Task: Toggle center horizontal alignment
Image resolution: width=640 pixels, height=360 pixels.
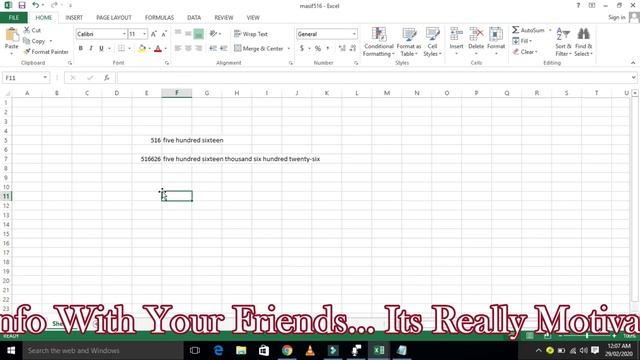Action: point(188,48)
